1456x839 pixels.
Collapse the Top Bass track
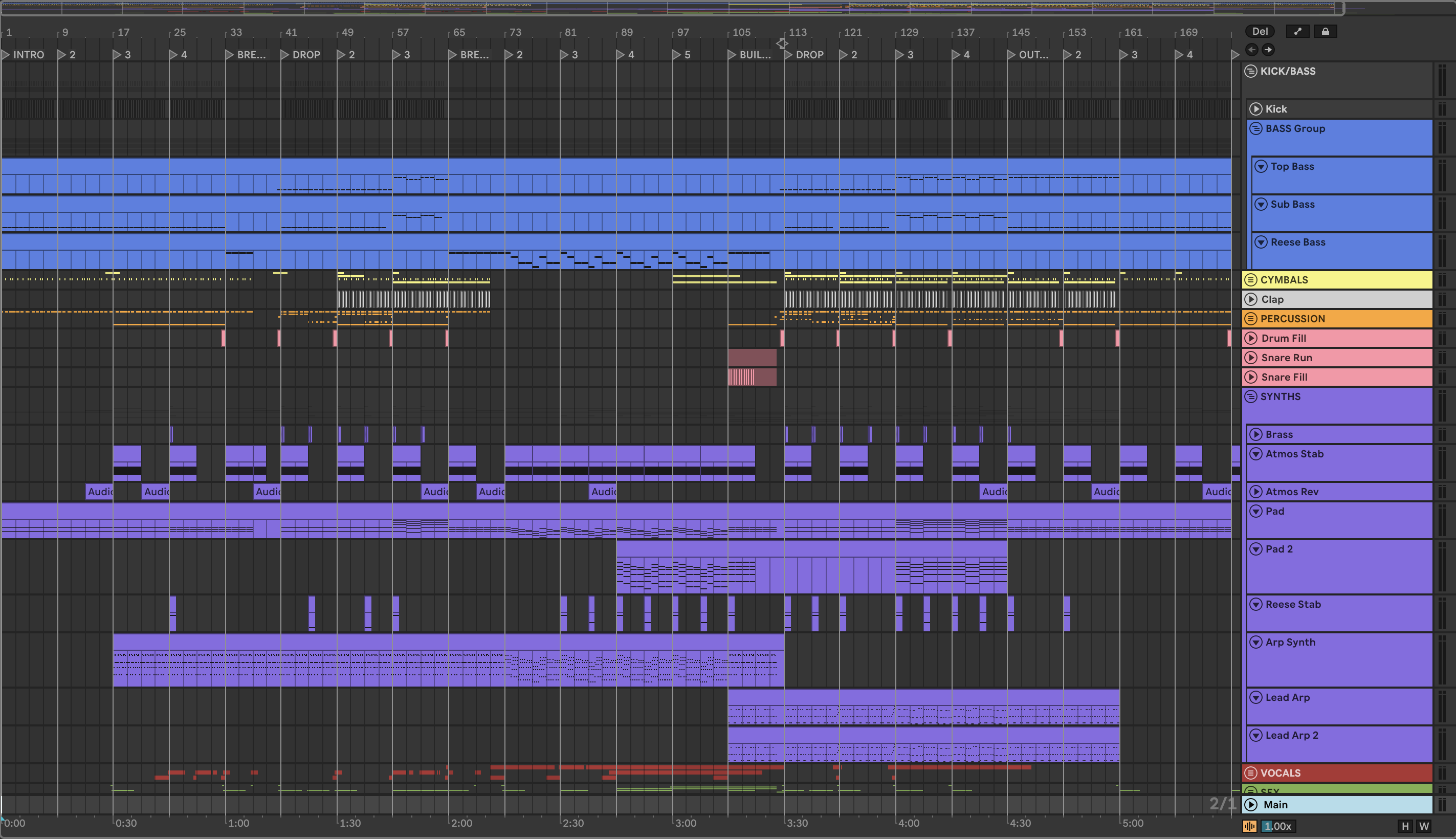click(1261, 167)
